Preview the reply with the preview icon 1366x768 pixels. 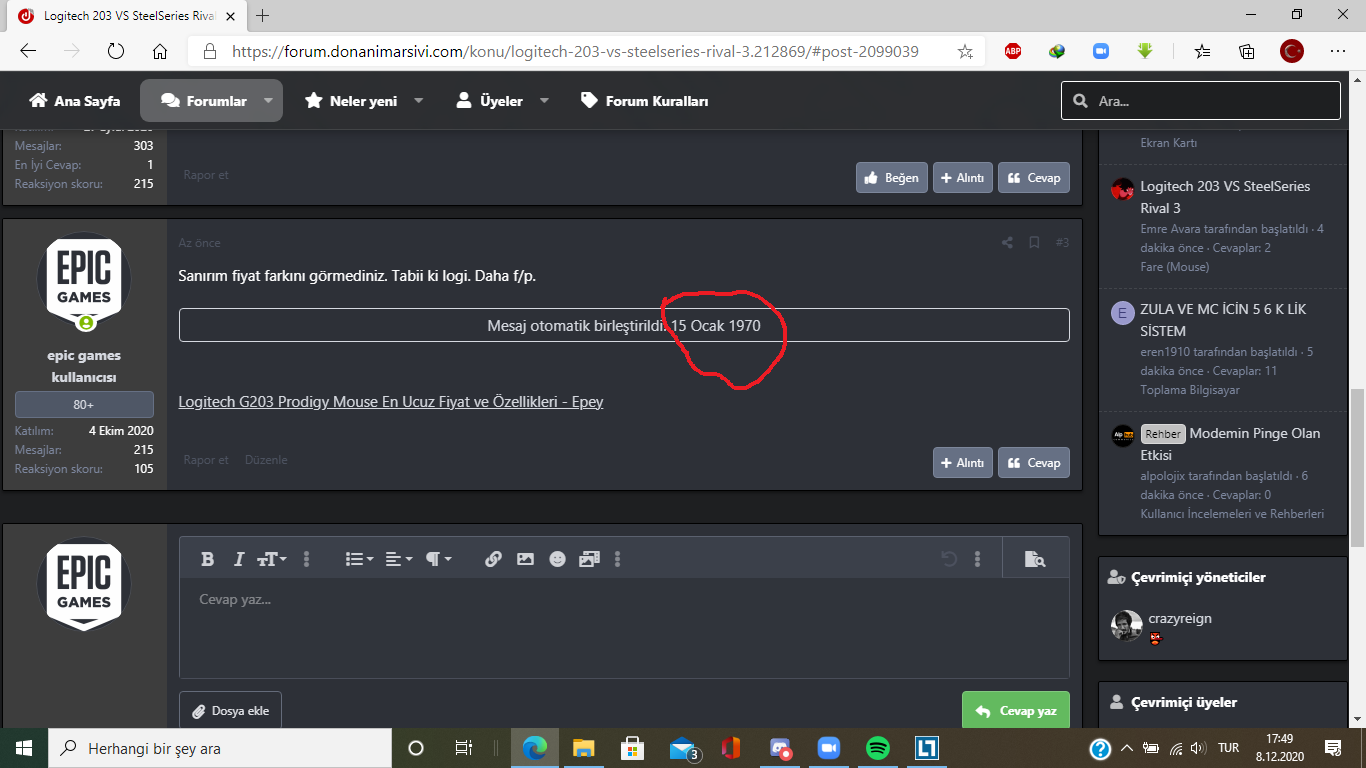pos(1035,559)
